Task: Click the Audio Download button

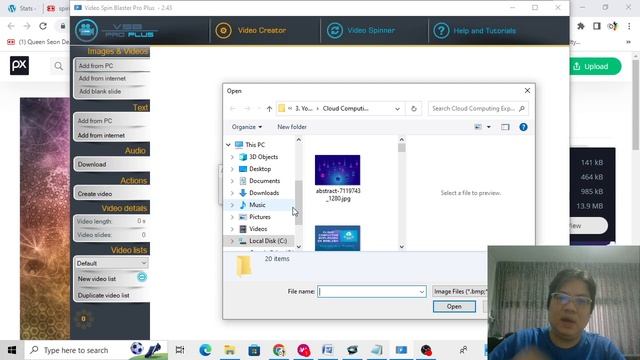Action: coord(112,164)
